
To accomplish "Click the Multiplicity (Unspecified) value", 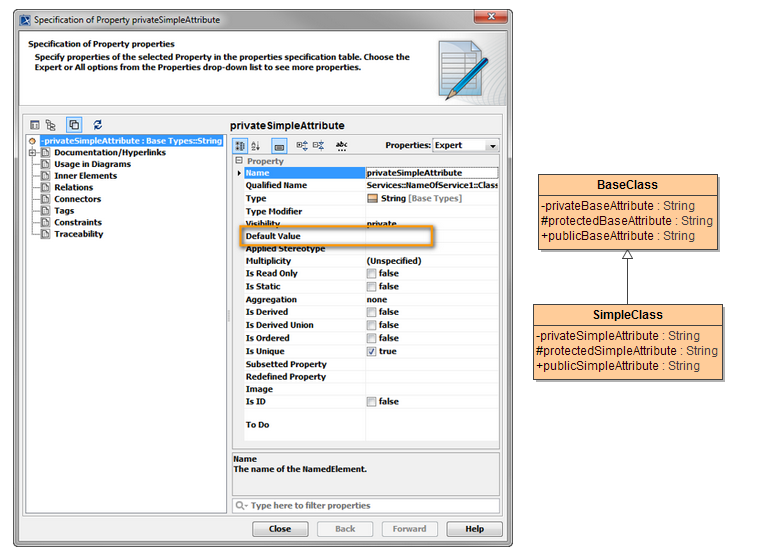I will click(394, 261).
